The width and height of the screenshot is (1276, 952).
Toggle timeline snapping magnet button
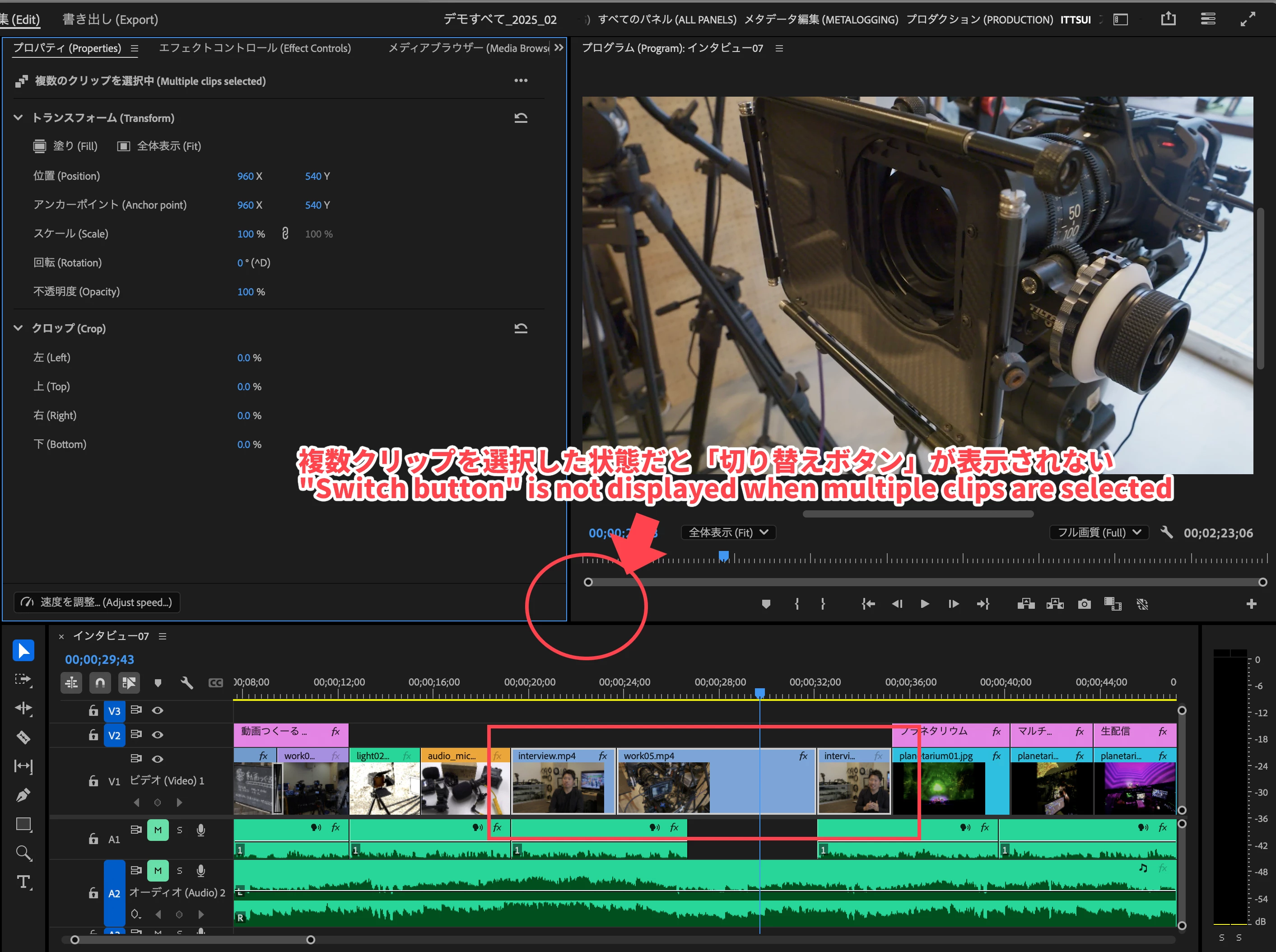coord(100,683)
